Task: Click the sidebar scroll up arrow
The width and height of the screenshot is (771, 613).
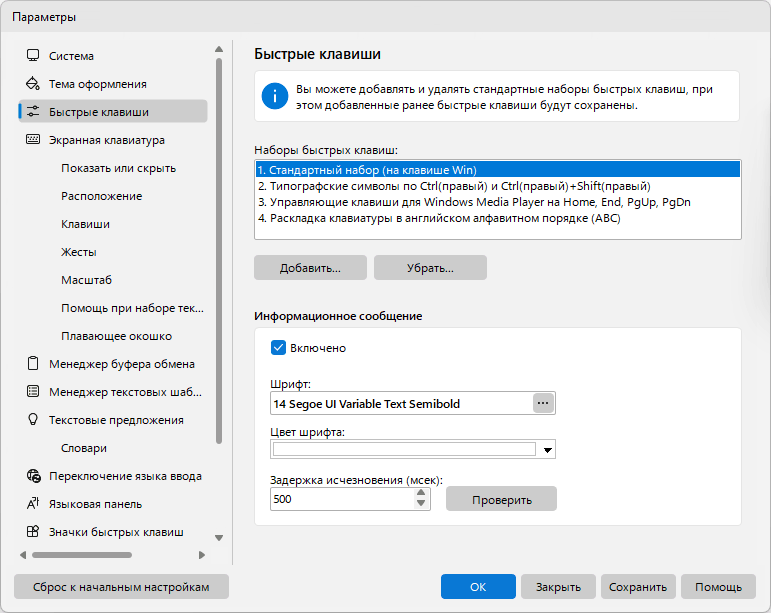Action: pyautogui.click(x=219, y=49)
